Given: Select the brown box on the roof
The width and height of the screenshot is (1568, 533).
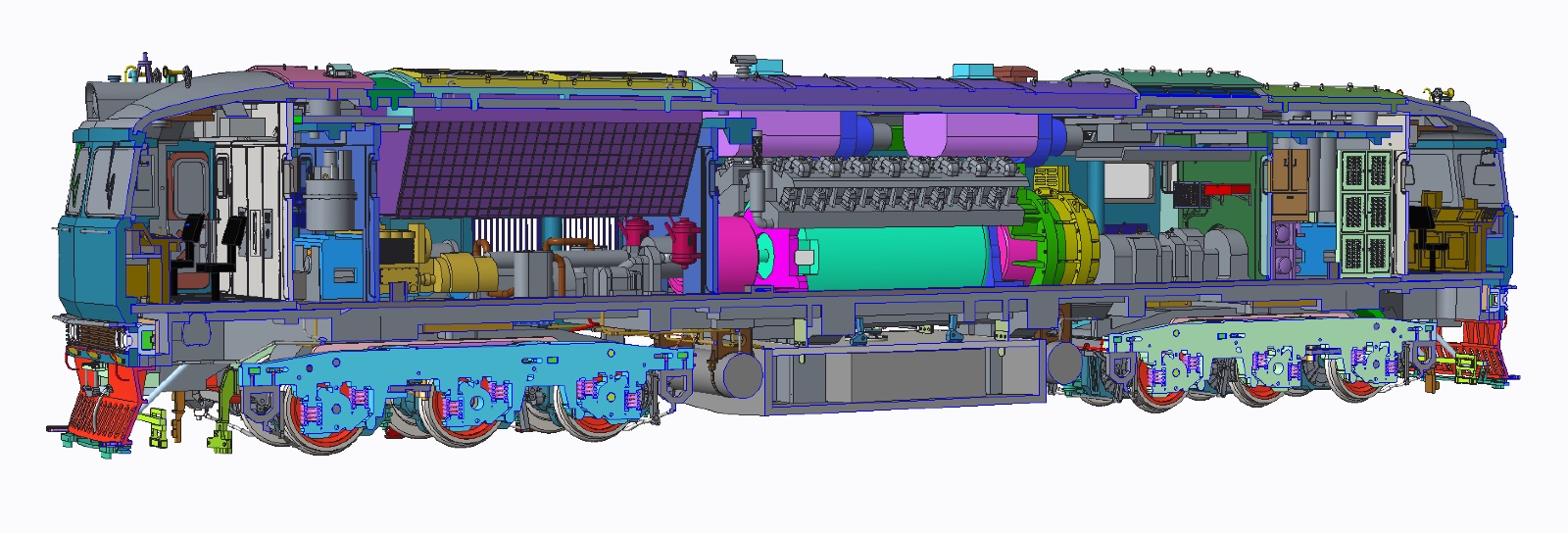Looking at the screenshot, I should click(x=1014, y=73).
